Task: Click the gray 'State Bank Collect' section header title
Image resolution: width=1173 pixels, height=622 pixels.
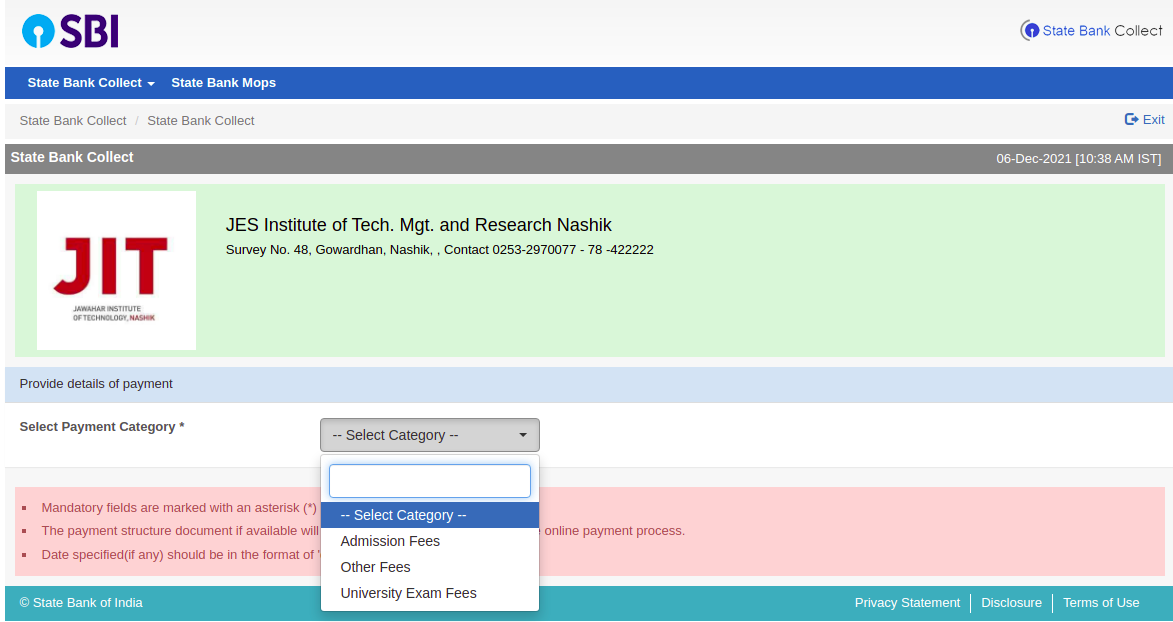Action: 72,157
